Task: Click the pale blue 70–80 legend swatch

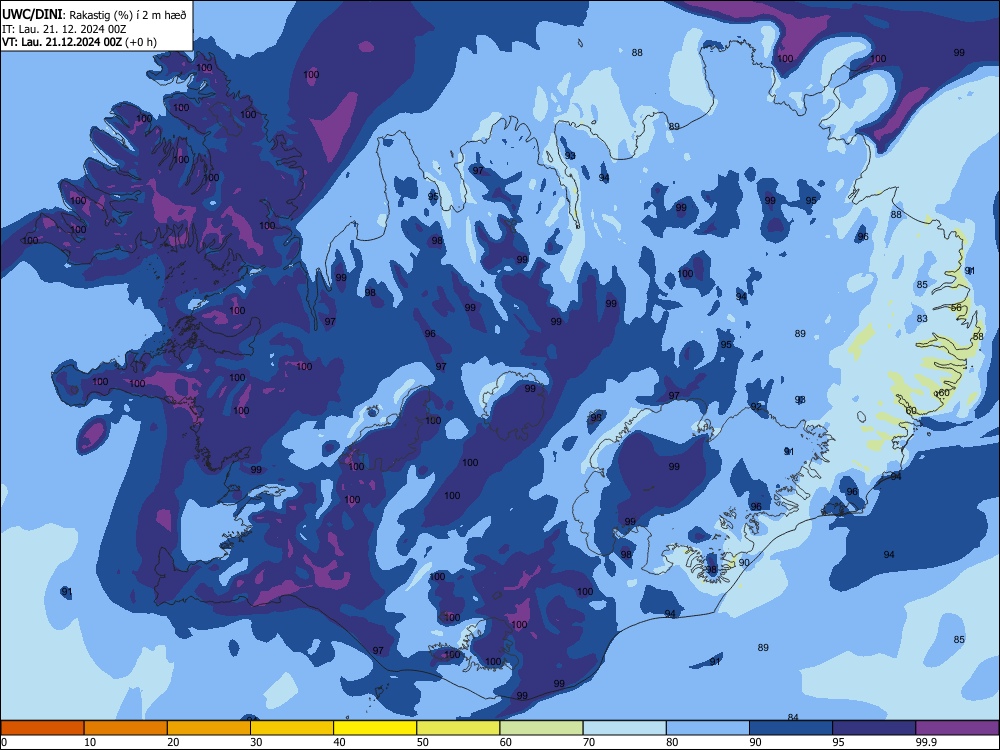Action: click(x=624, y=728)
